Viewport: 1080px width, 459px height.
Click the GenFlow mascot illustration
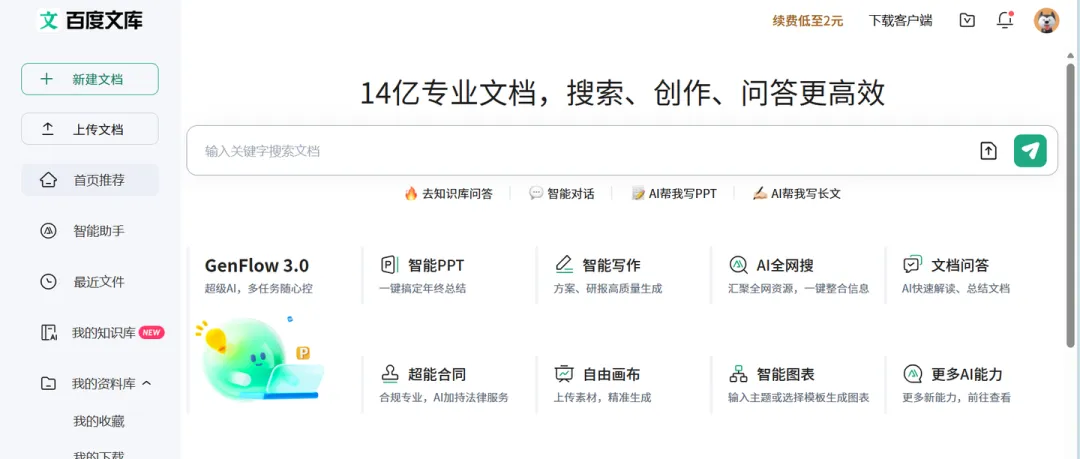[x=260, y=360]
